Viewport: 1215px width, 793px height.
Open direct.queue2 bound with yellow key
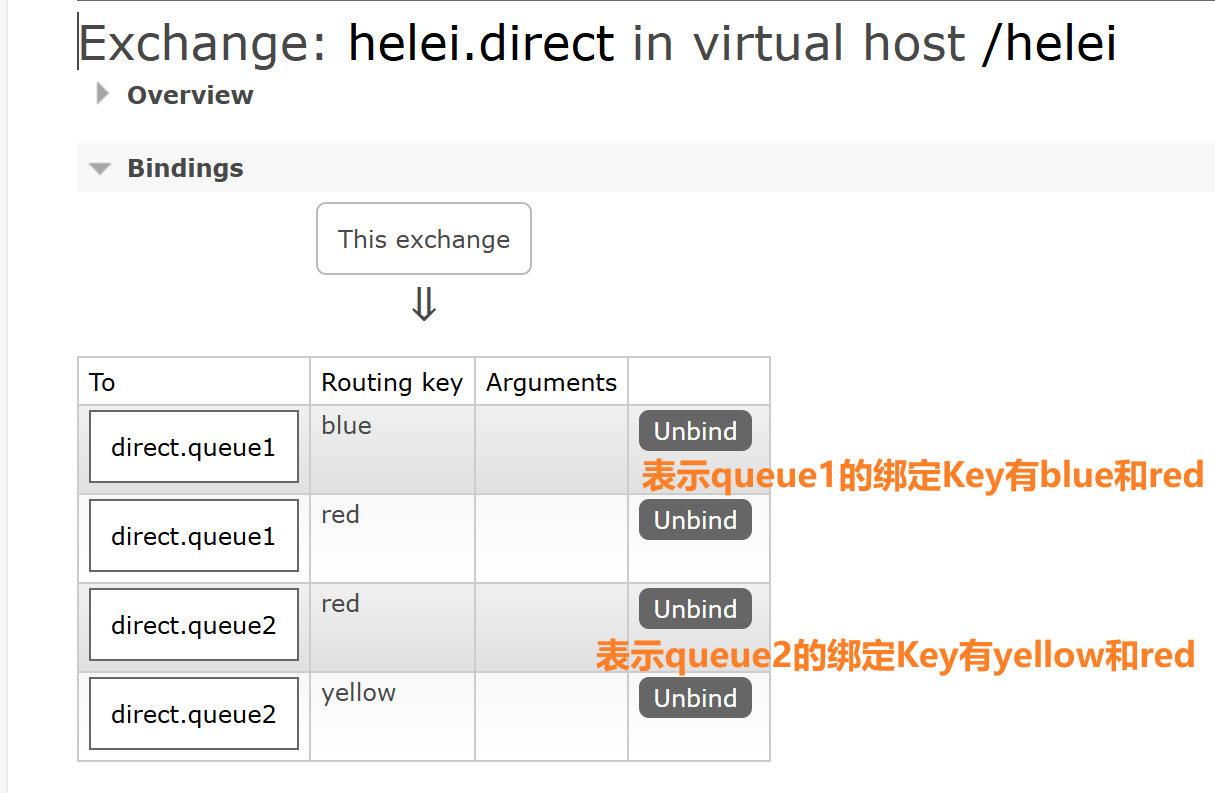[x=193, y=714]
